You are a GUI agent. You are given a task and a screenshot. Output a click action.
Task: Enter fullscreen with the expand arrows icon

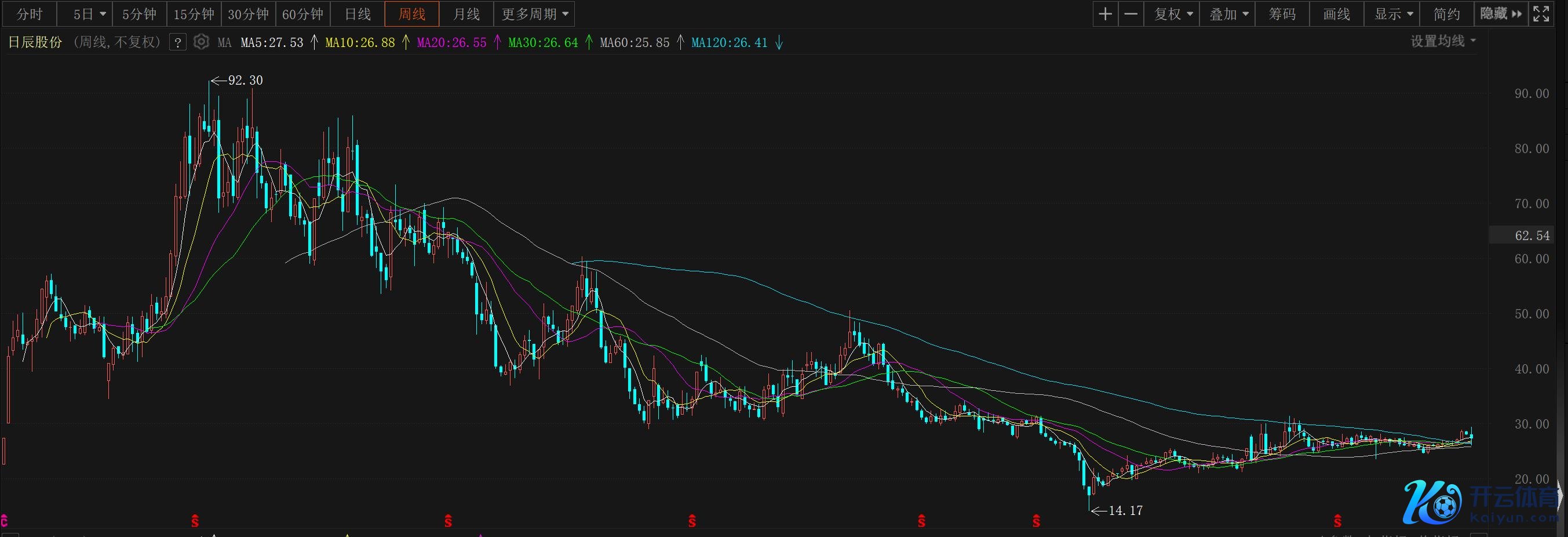pyautogui.click(x=1541, y=14)
